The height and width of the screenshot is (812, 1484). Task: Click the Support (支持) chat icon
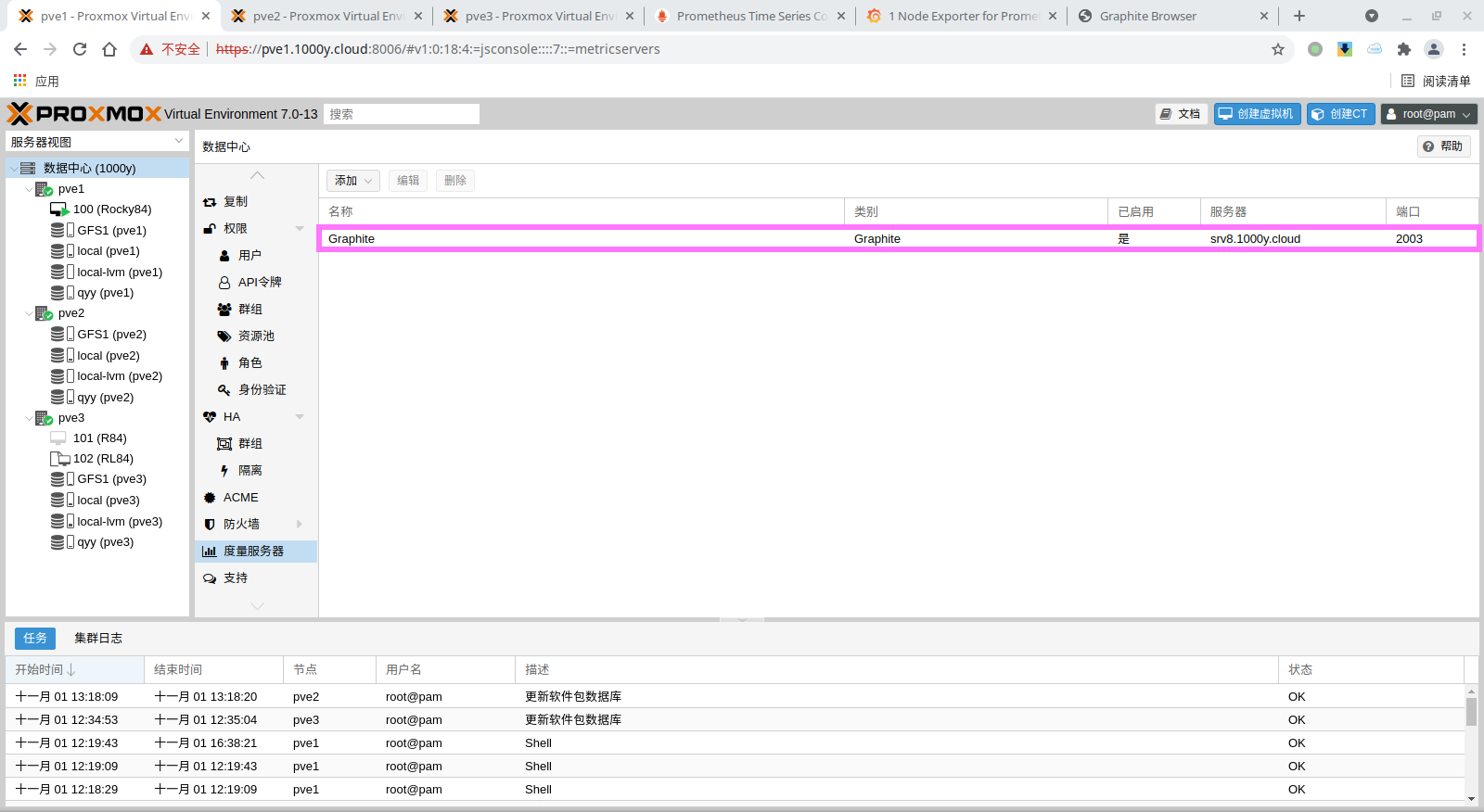210,578
